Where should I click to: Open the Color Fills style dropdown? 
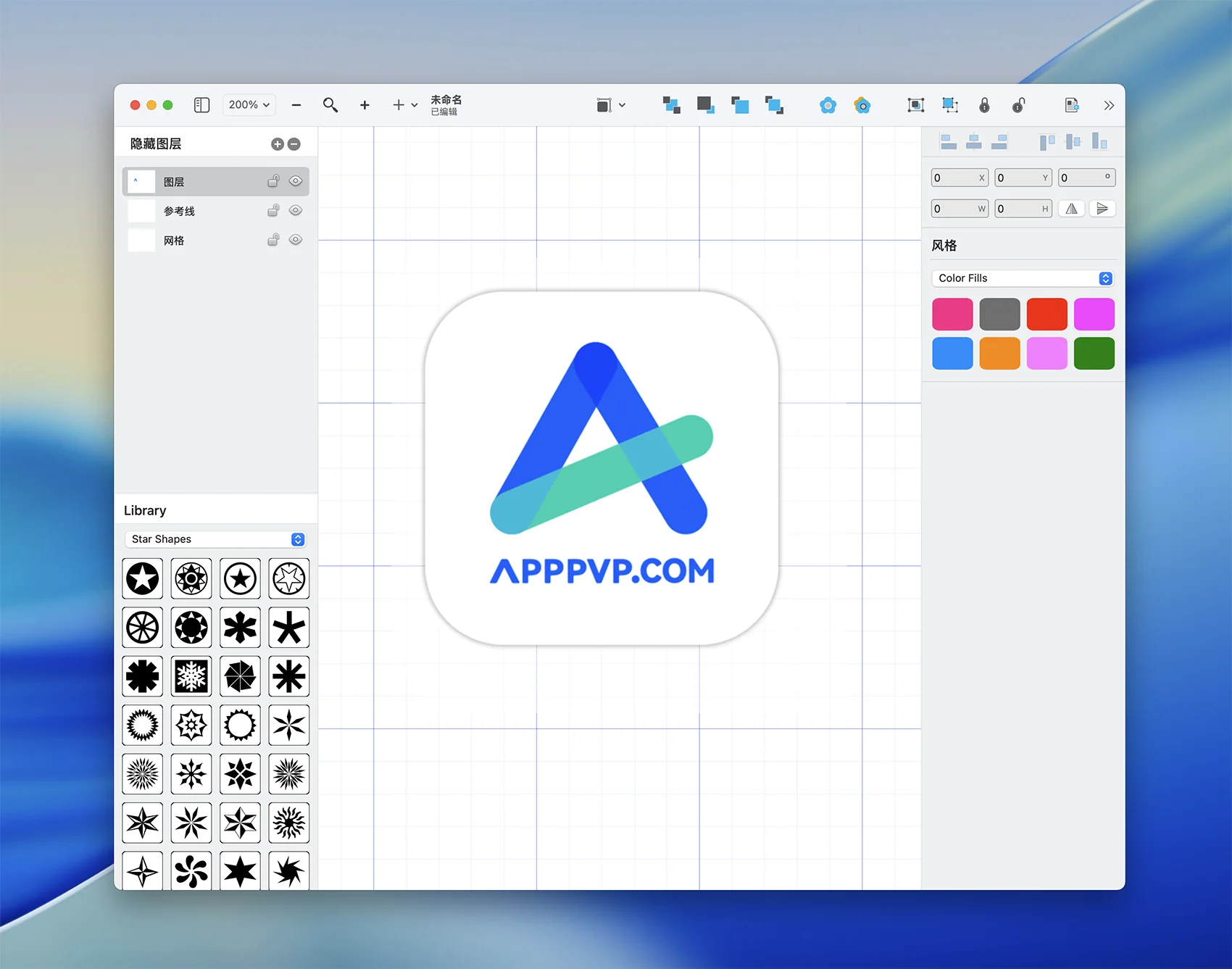1023,278
